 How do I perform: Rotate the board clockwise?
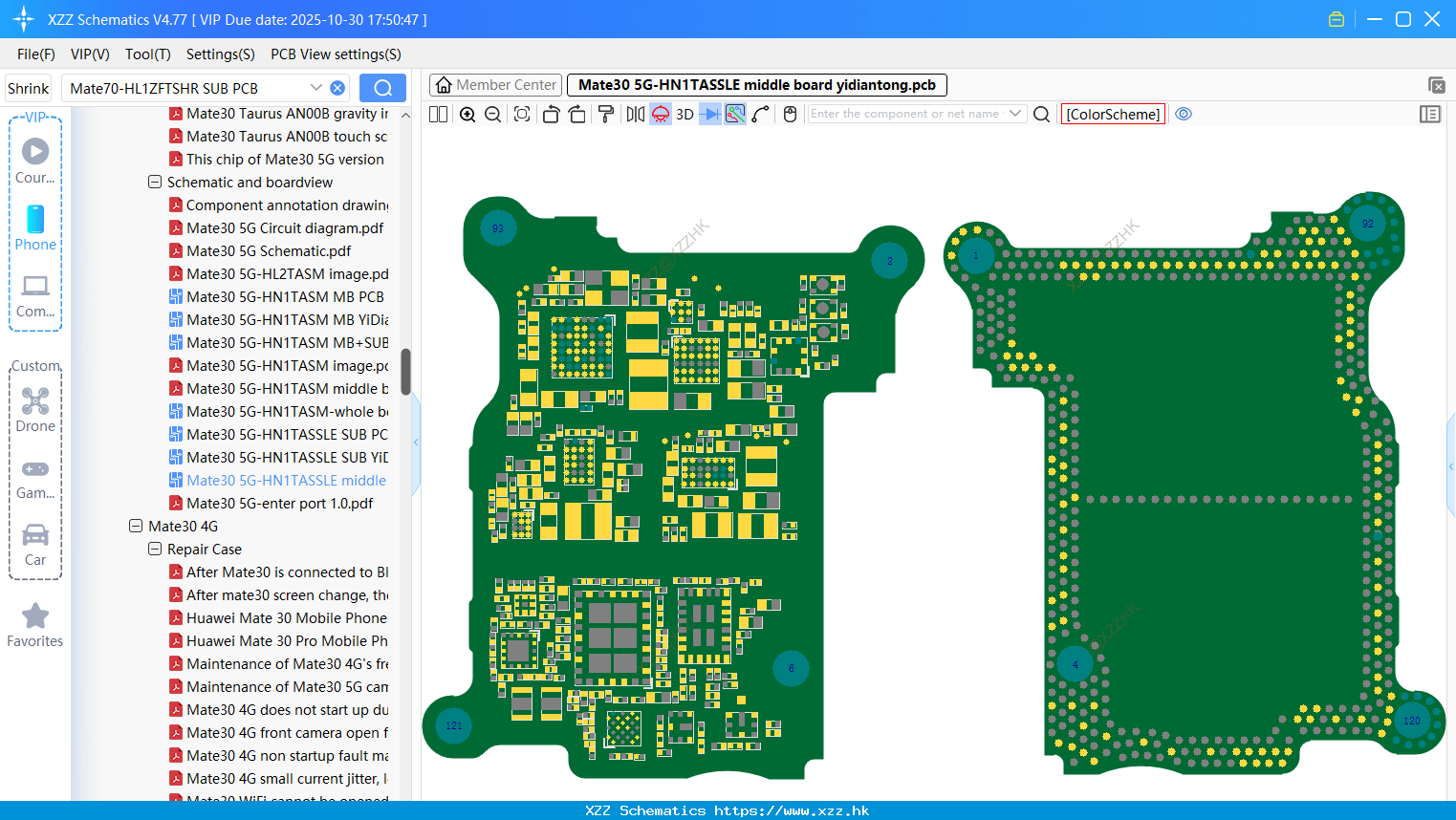[x=577, y=115]
